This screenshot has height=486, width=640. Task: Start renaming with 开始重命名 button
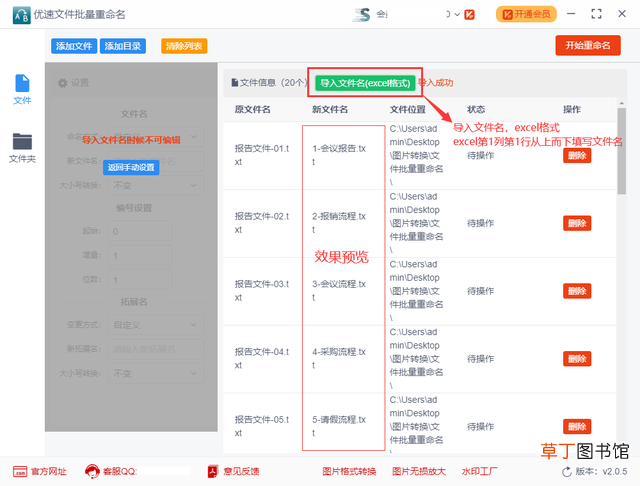pos(588,45)
